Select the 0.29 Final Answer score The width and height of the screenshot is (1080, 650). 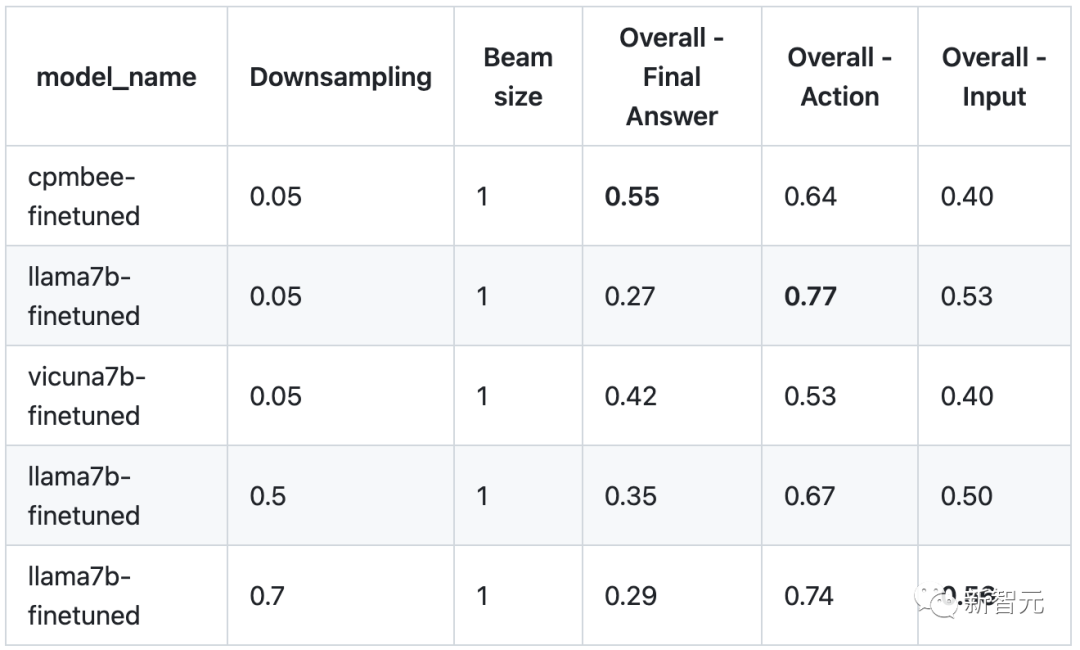631,596
